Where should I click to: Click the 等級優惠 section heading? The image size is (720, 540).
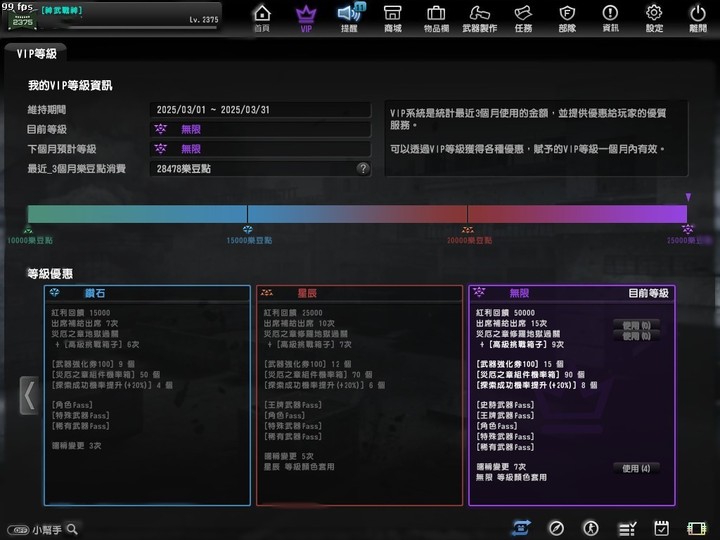click(50, 274)
